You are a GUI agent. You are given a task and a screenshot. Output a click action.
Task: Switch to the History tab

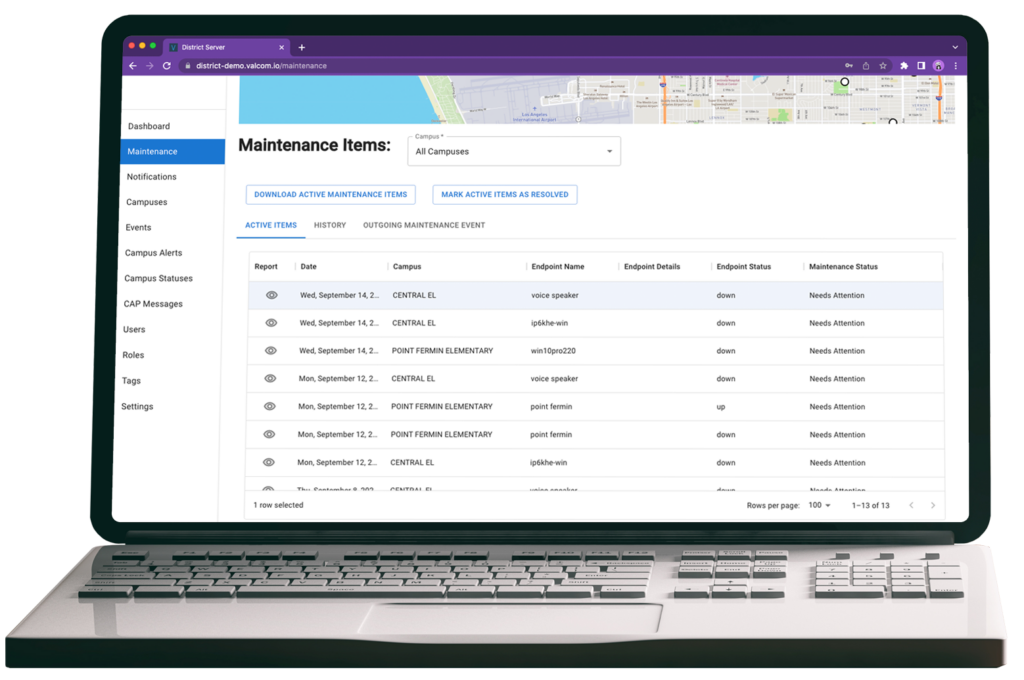click(x=330, y=225)
